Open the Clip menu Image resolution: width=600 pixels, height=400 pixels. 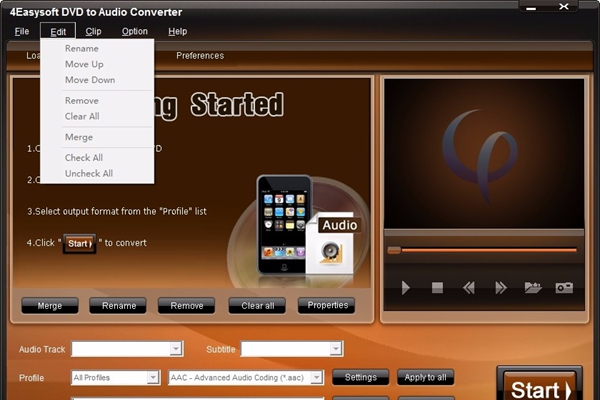(93, 31)
